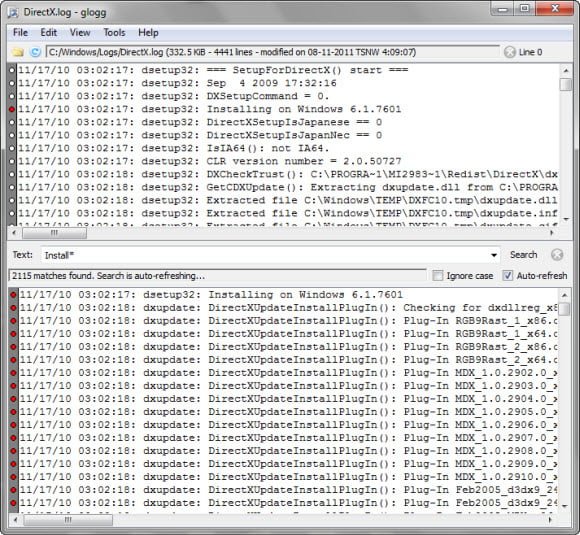Minimize the glogg window

(503, 8)
